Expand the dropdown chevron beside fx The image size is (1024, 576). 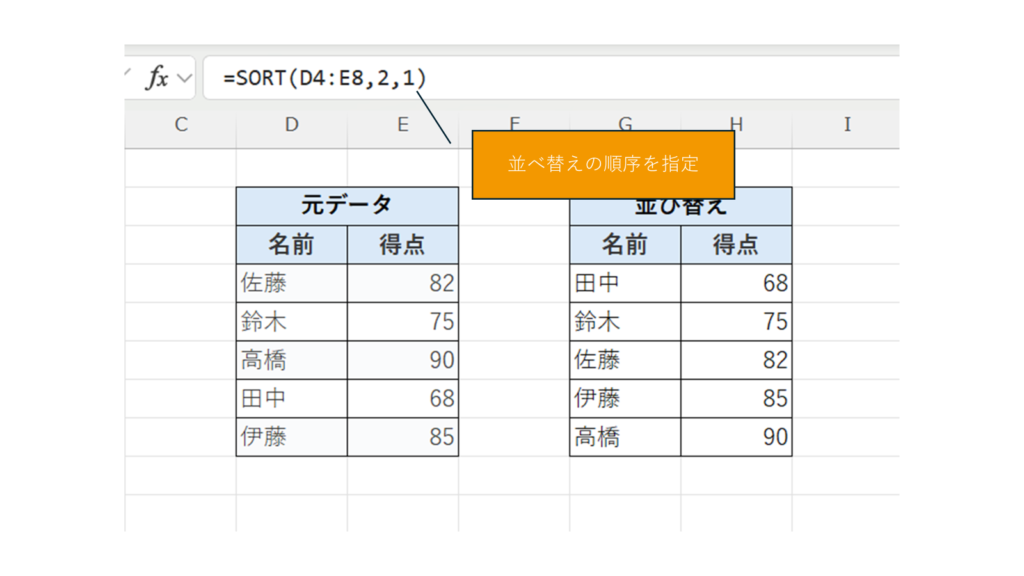coord(184,78)
